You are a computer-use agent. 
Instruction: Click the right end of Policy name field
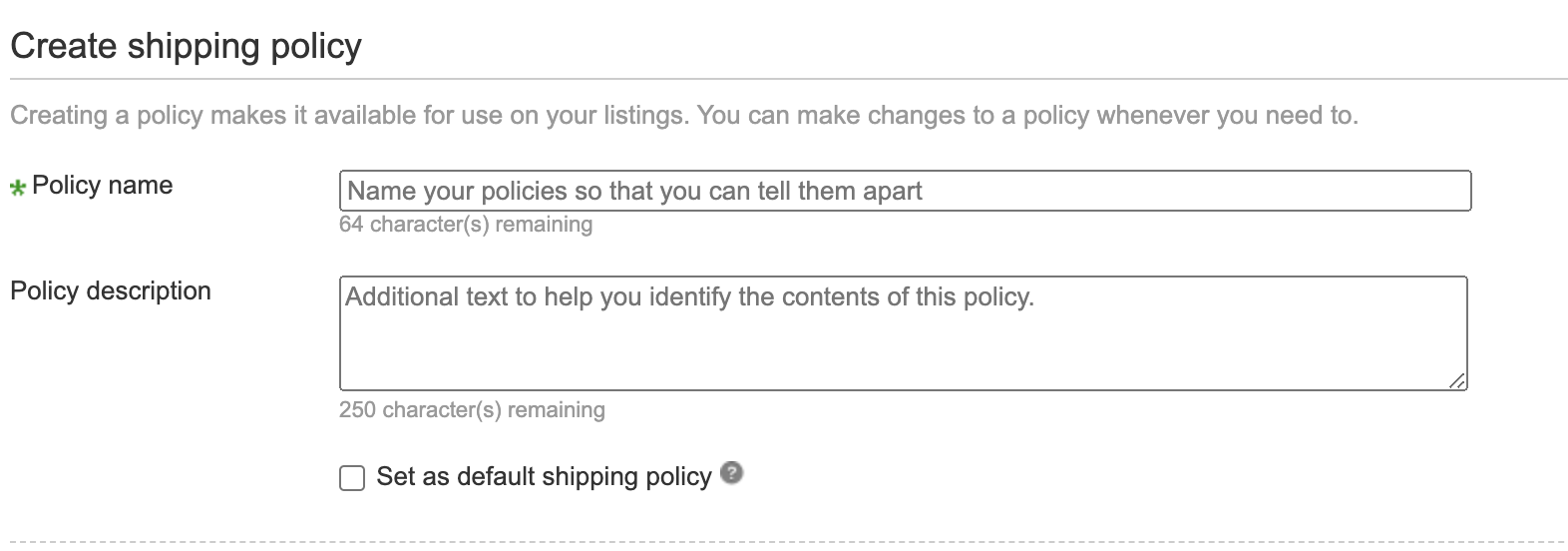pos(1436,191)
